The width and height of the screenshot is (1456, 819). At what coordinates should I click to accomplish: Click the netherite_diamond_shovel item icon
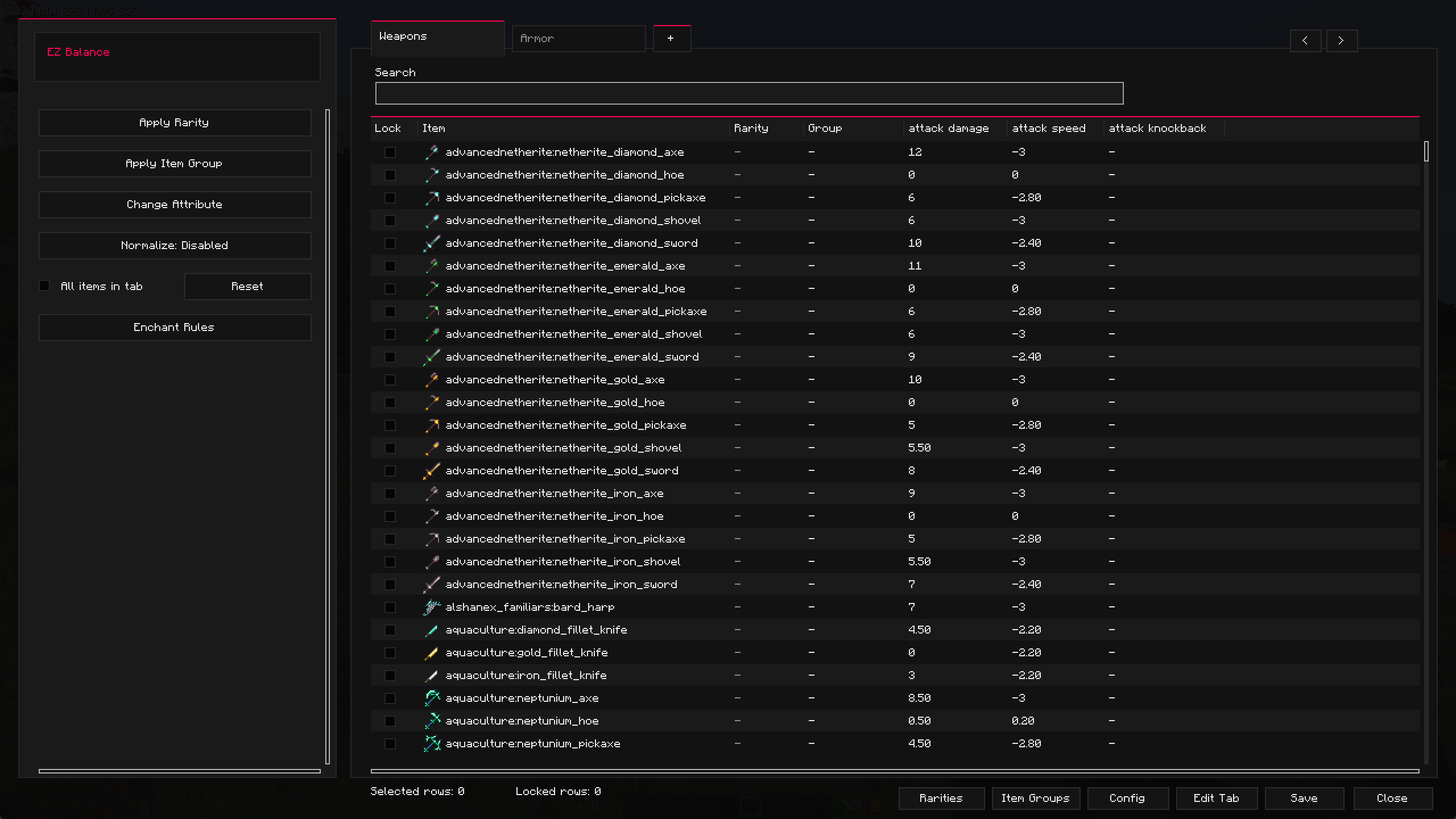432,220
